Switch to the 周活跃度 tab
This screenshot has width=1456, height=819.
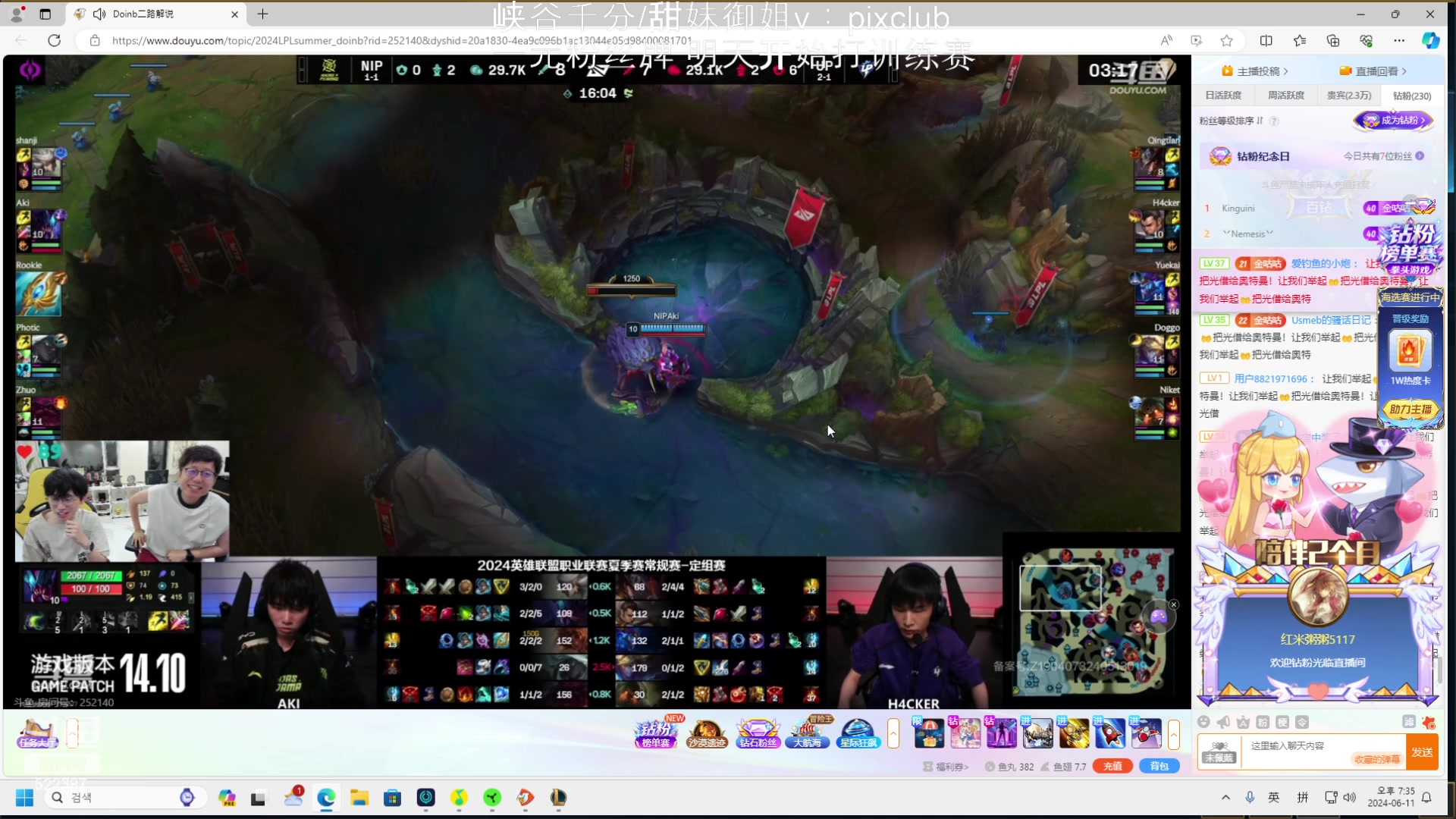(x=1286, y=96)
